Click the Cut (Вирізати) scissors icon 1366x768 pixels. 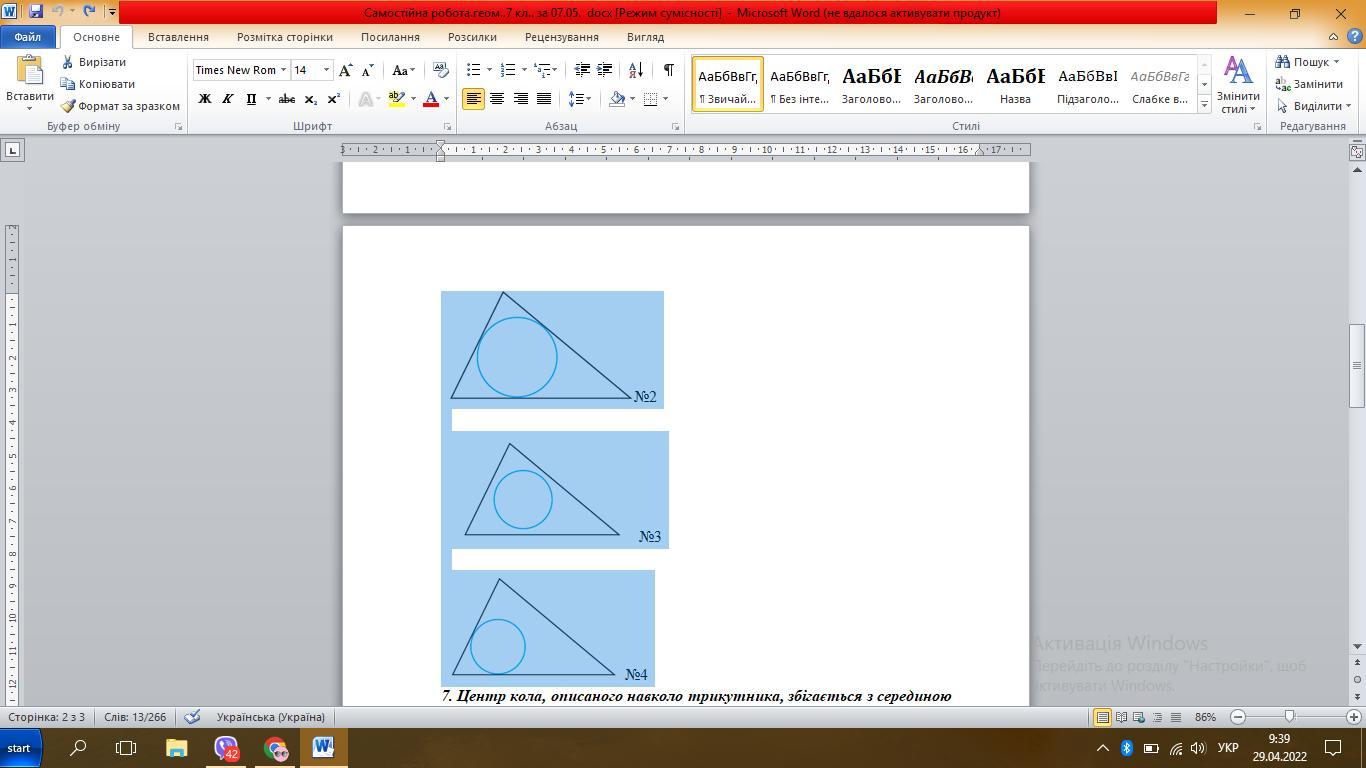click(x=68, y=62)
